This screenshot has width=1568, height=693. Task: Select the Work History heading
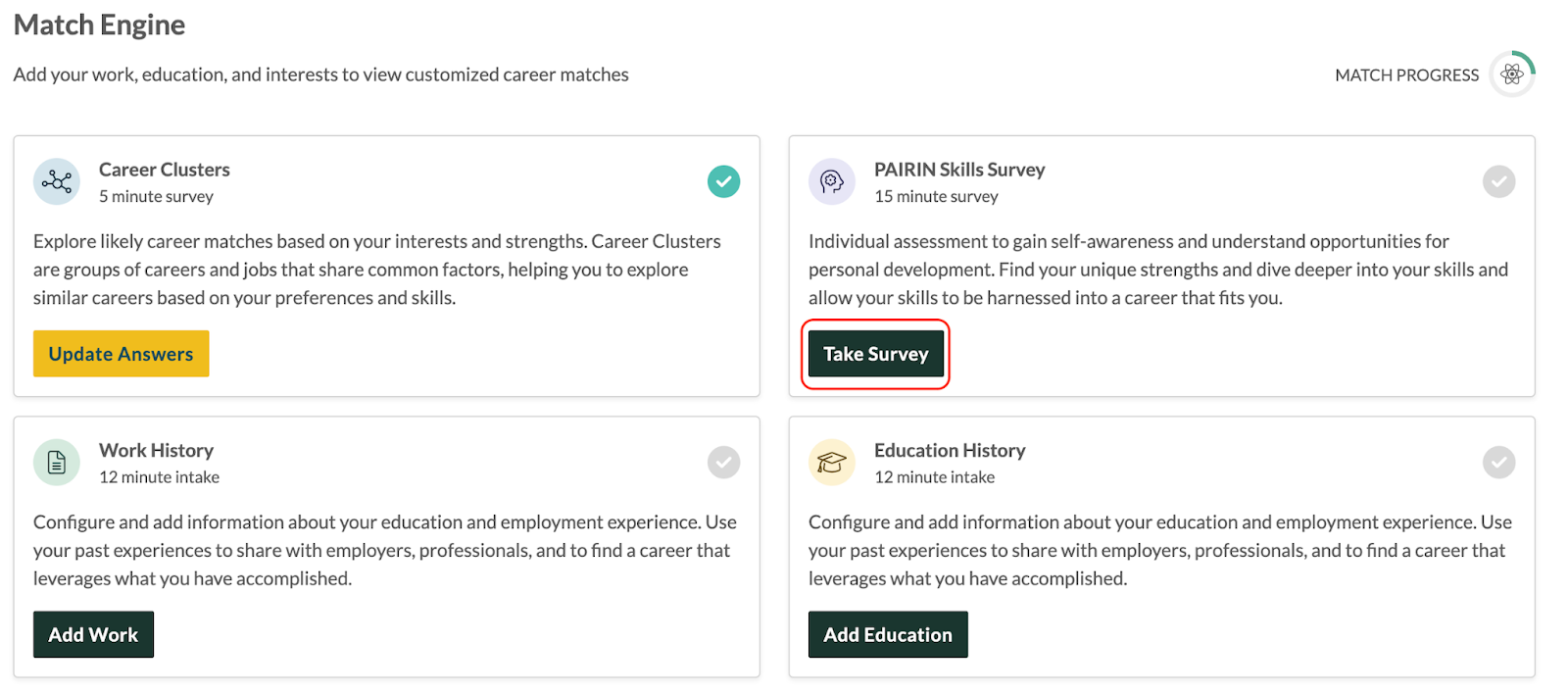pyautogui.click(x=156, y=450)
